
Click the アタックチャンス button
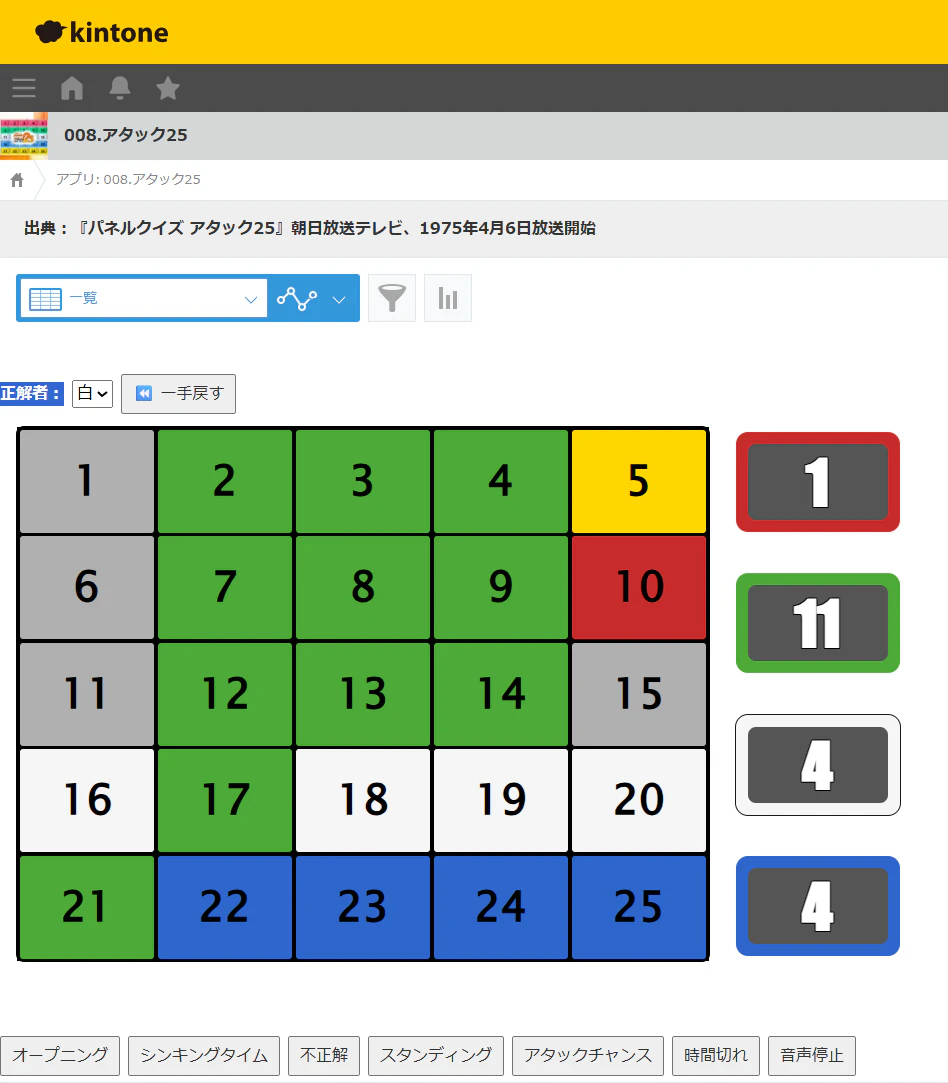click(x=588, y=1055)
